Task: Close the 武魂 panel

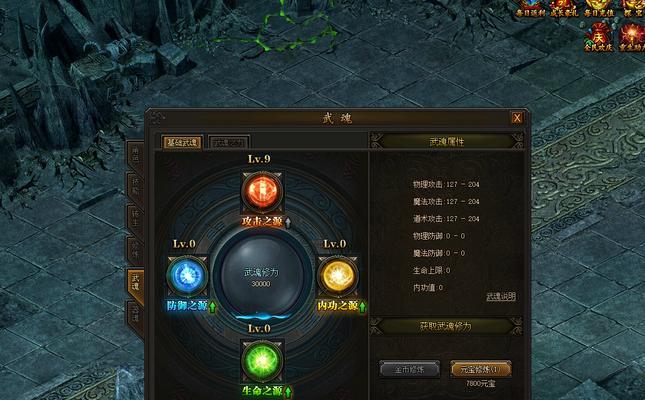Action: pos(517,118)
